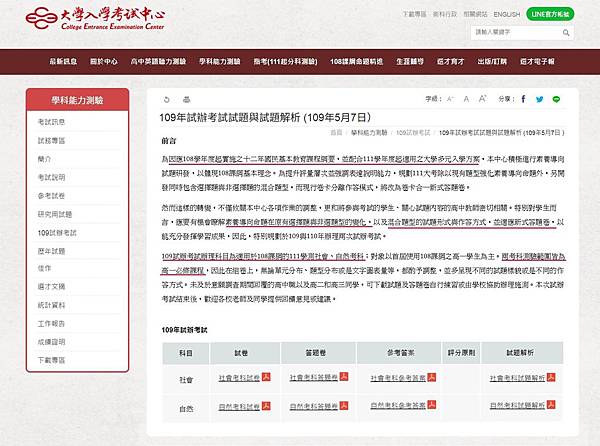Click the 自然 subject cell in the table
This screenshot has width=600, height=446.
click(186, 409)
